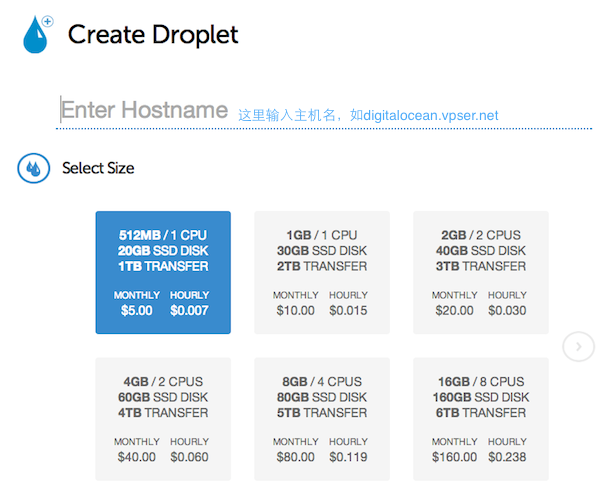Click the Select Size droplets icon

click(34, 168)
